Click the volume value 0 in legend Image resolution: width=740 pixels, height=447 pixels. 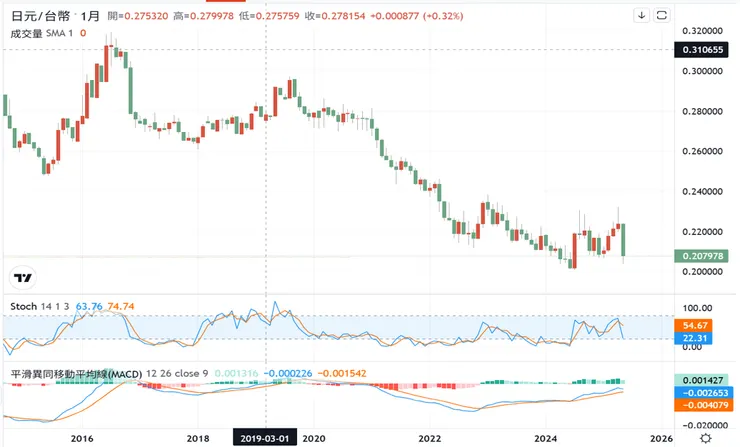pyautogui.click(x=83, y=33)
